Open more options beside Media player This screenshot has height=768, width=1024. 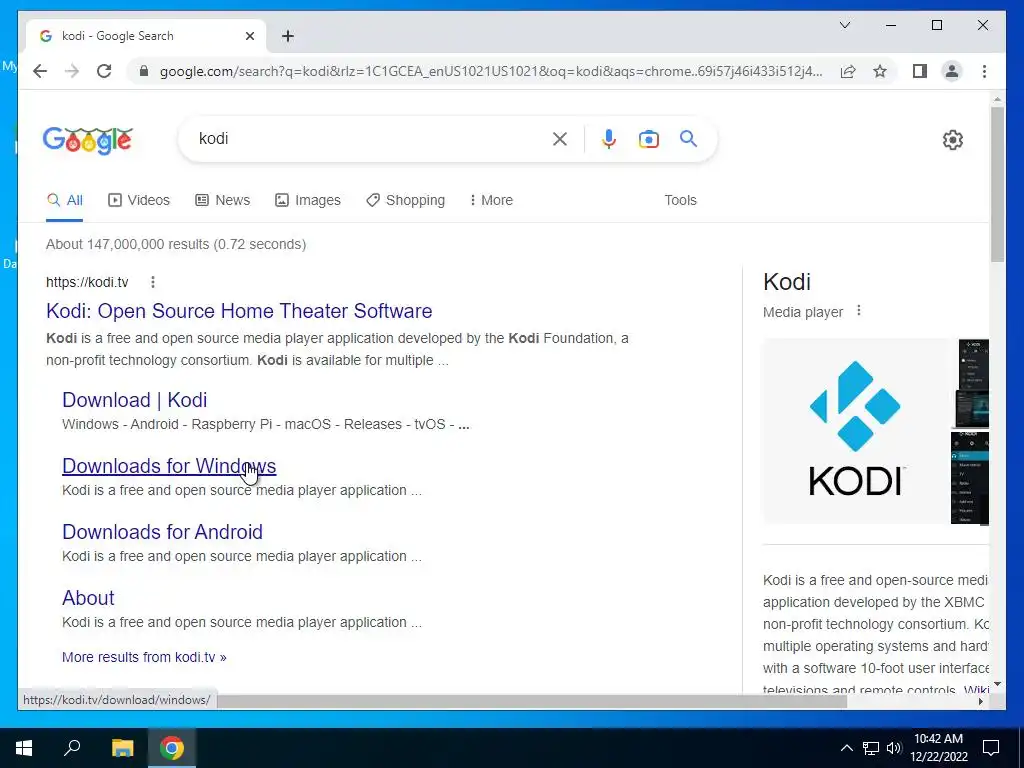coord(859,311)
